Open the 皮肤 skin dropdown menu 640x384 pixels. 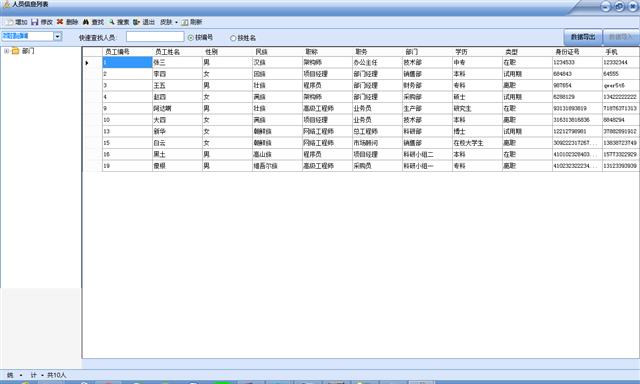(x=169, y=22)
